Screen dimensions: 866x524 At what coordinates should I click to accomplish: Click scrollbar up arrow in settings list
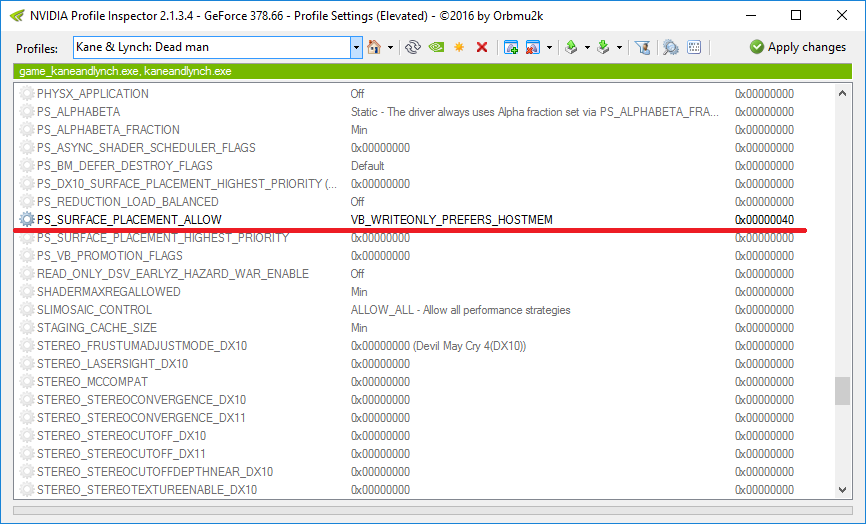click(x=842, y=93)
